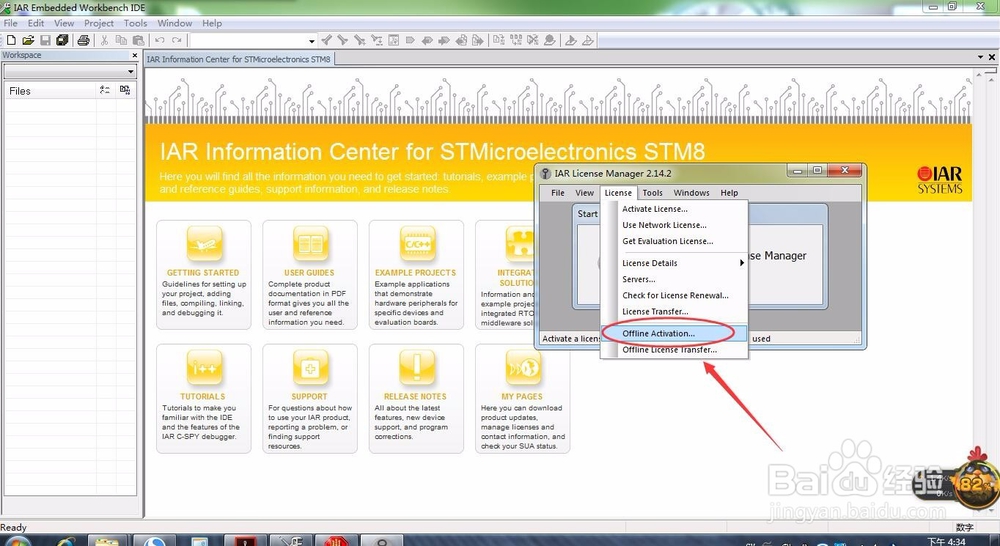Open the IDE Project menu

click(99, 23)
